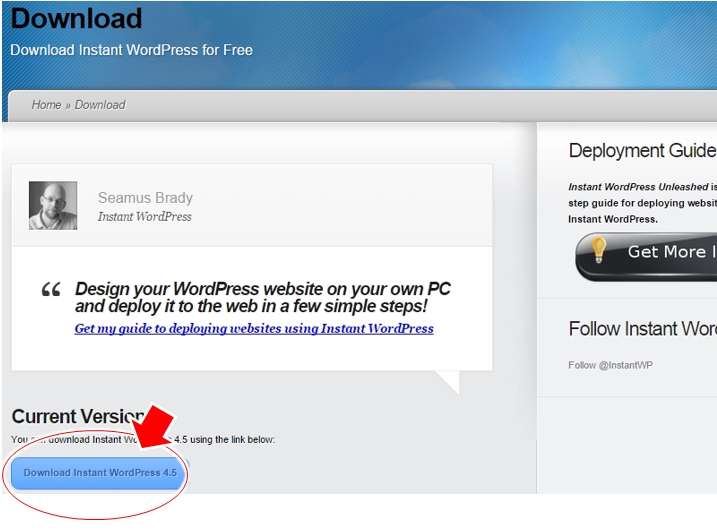Open the guide to deploying websites link
This screenshot has height=532, width=717.
[254, 329]
